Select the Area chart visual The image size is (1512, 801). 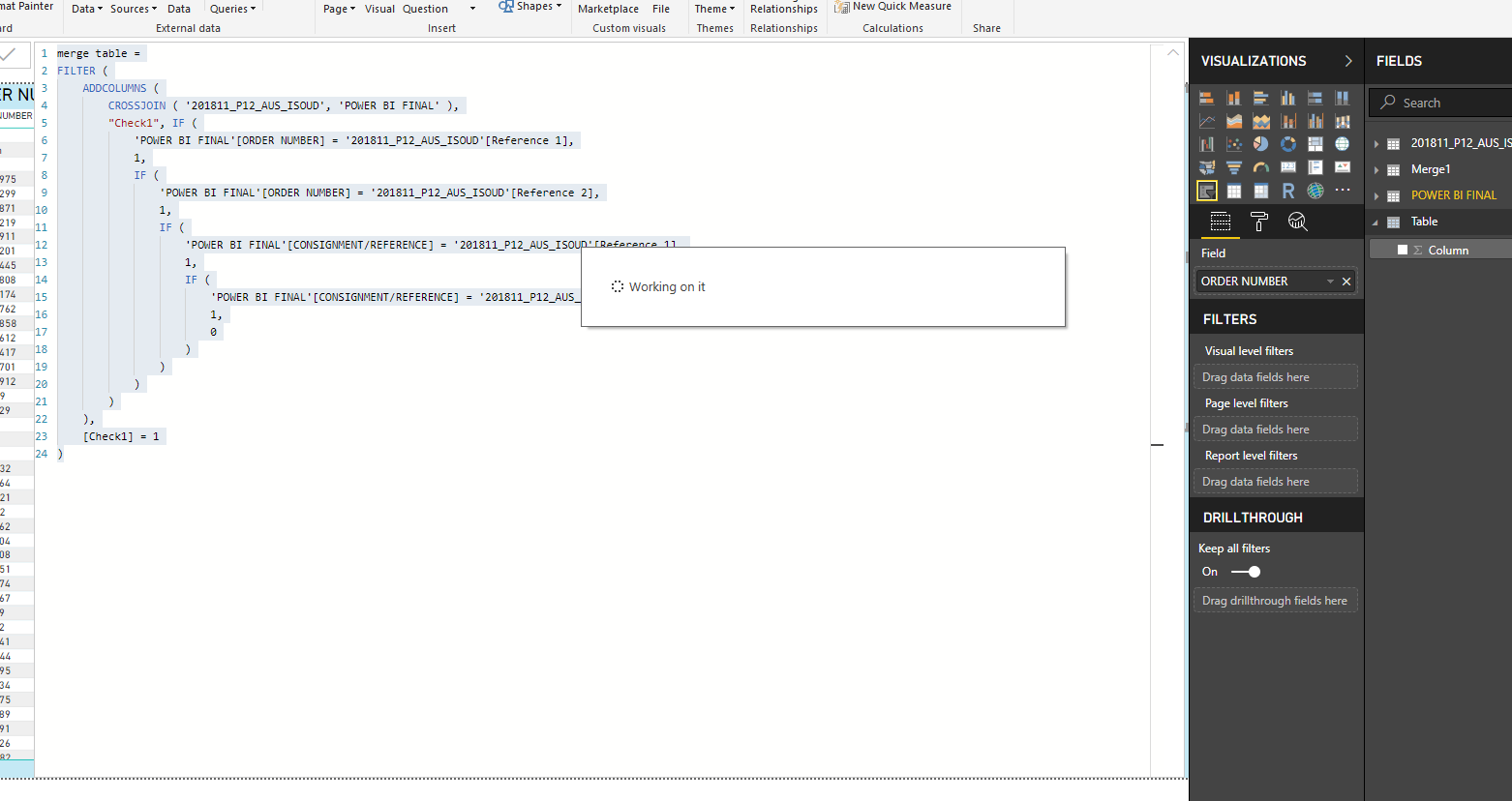coord(1234,121)
